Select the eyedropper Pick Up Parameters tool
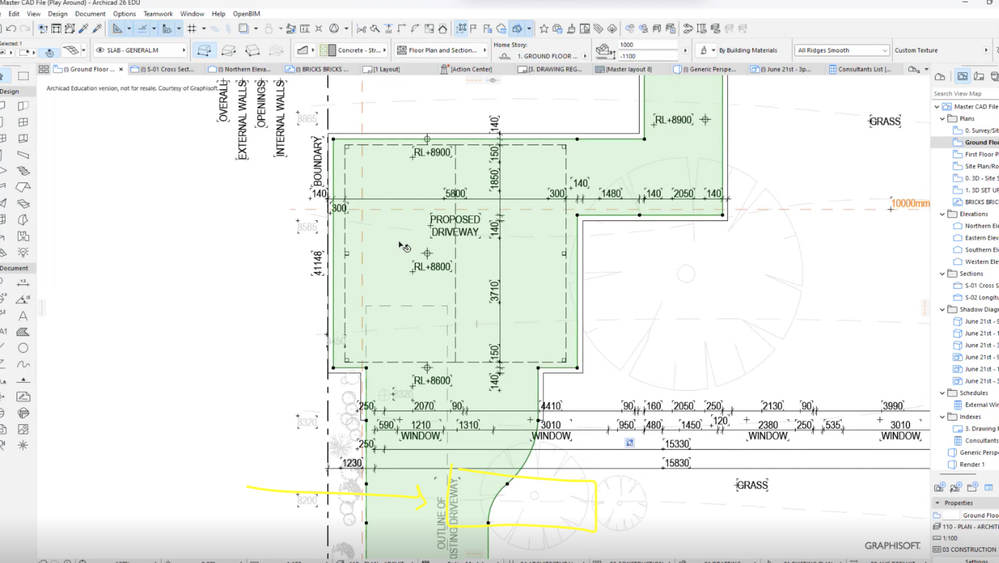This screenshot has width=999, height=563. coord(83,29)
